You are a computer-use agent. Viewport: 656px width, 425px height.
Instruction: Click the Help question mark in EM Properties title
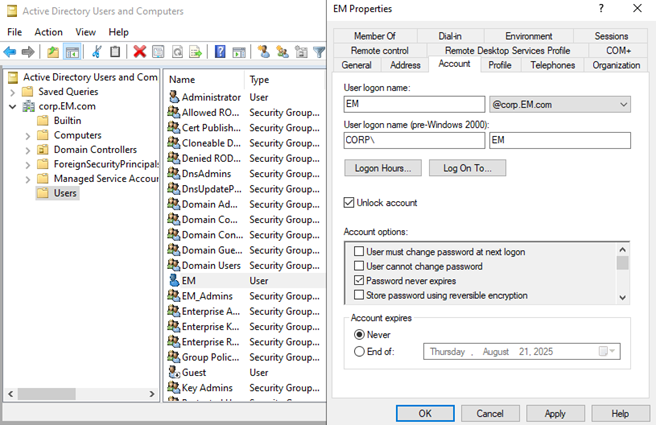tap(601, 8)
